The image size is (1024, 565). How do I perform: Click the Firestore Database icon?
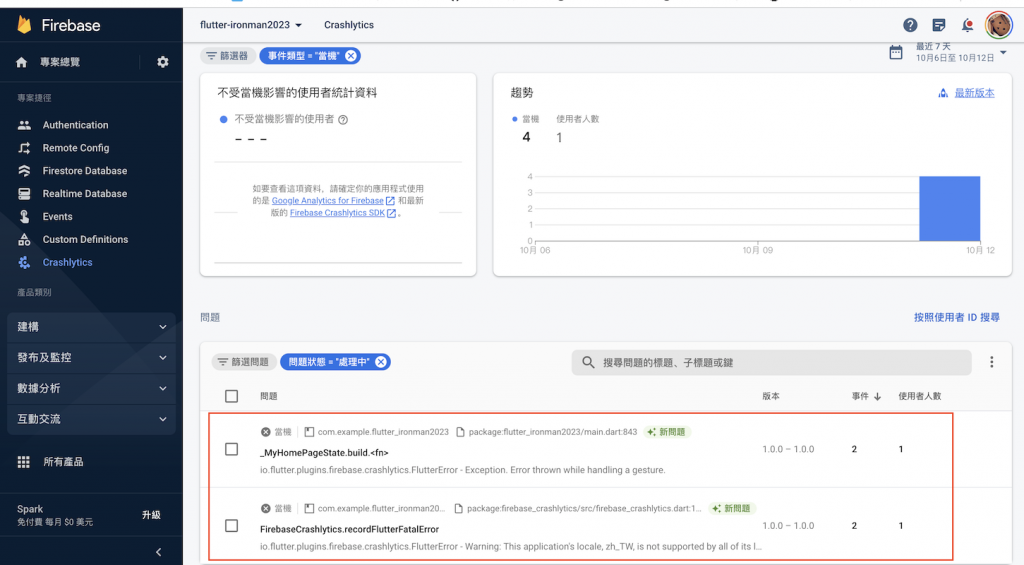24,170
